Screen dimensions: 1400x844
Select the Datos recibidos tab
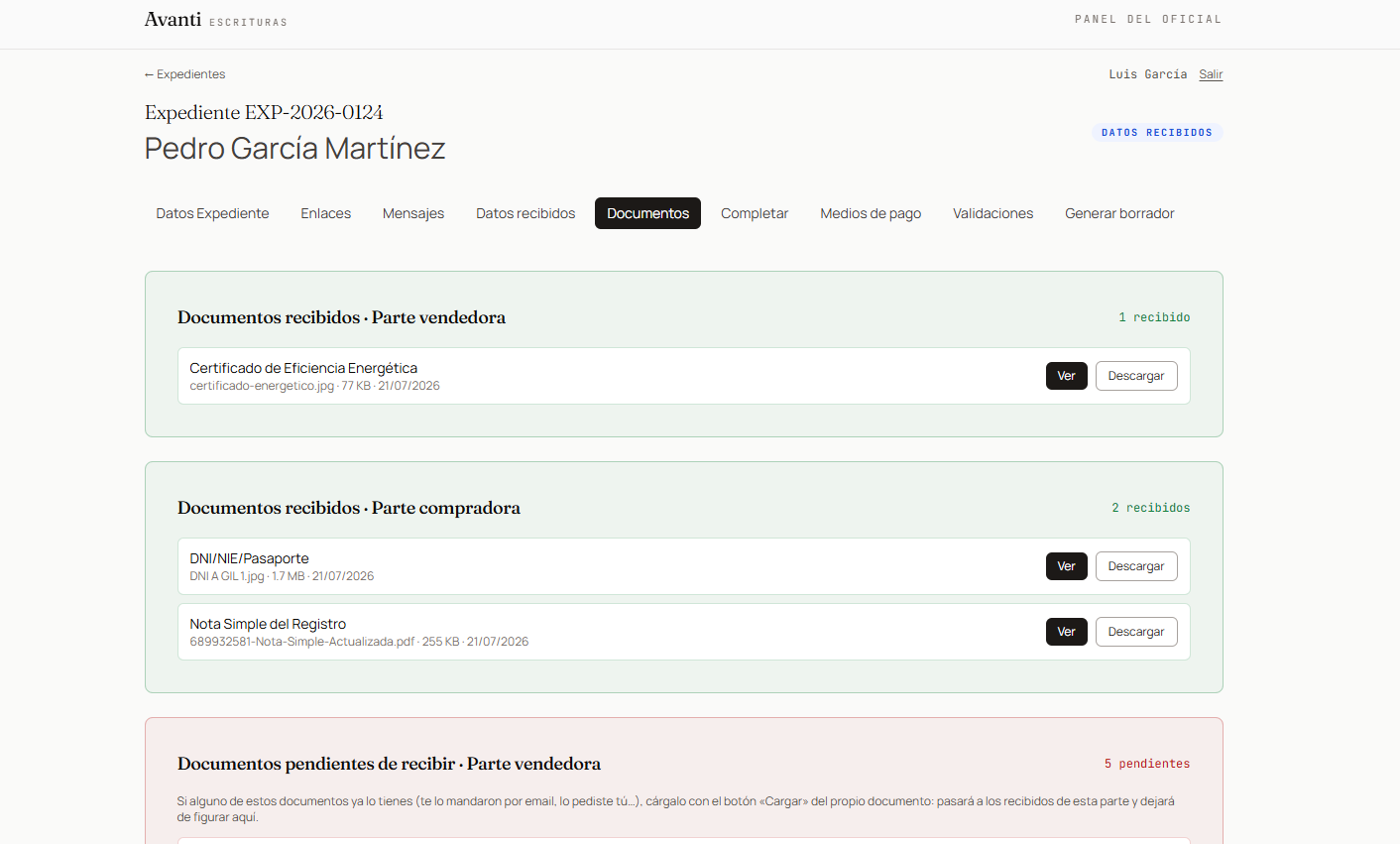click(525, 213)
